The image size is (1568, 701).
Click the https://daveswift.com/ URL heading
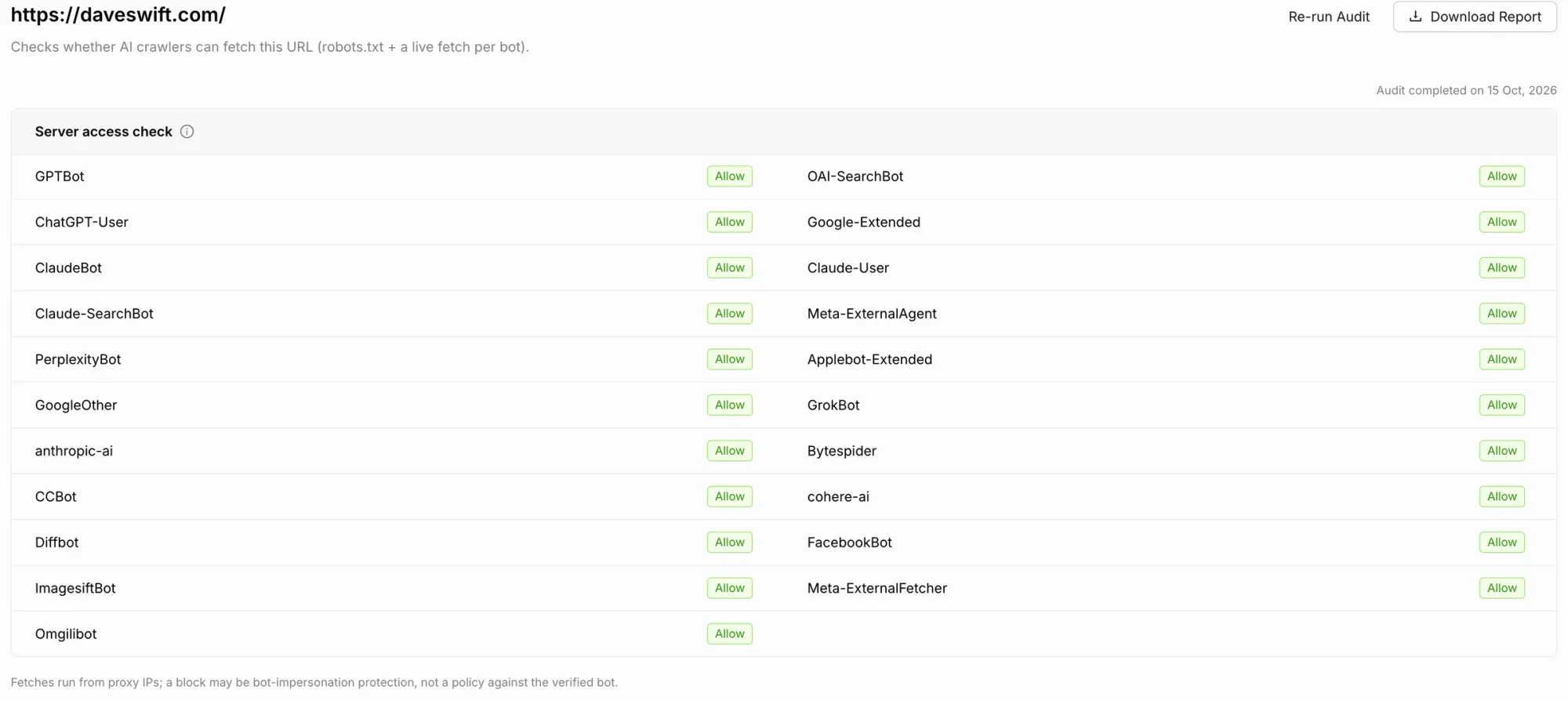[x=118, y=15]
